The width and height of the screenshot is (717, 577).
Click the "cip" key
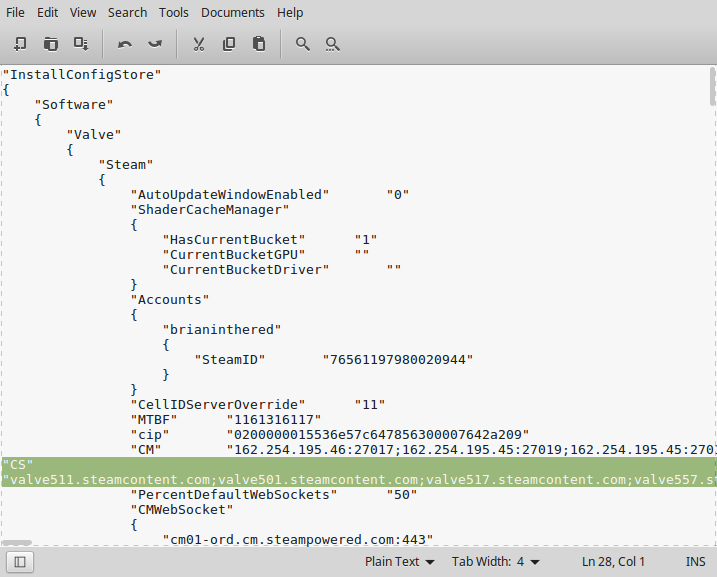point(150,435)
